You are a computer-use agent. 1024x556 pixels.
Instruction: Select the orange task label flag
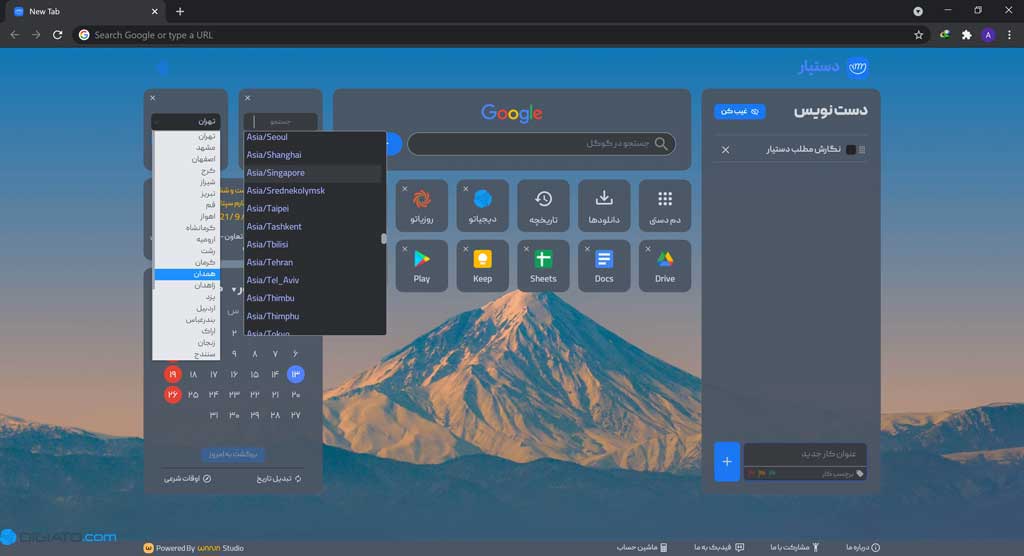[x=761, y=474]
